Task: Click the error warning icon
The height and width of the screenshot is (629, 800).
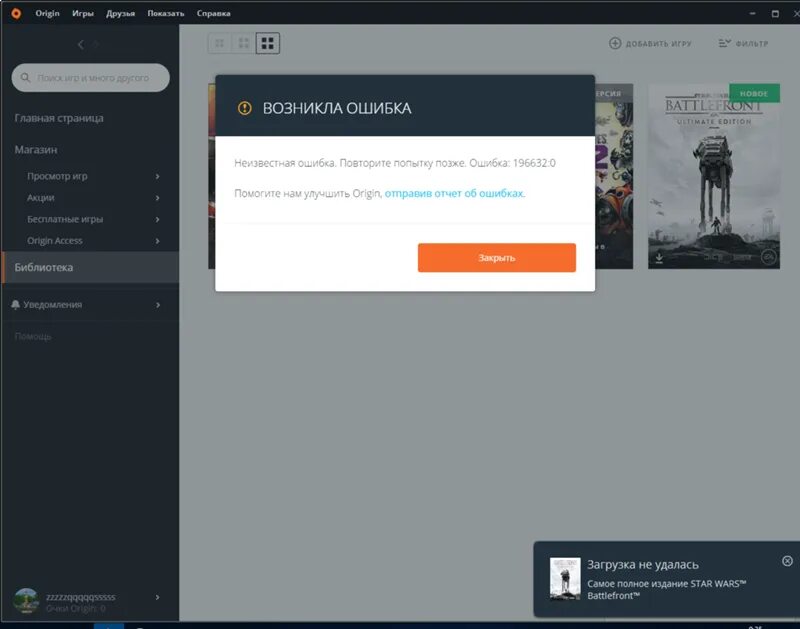Action: [245, 108]
